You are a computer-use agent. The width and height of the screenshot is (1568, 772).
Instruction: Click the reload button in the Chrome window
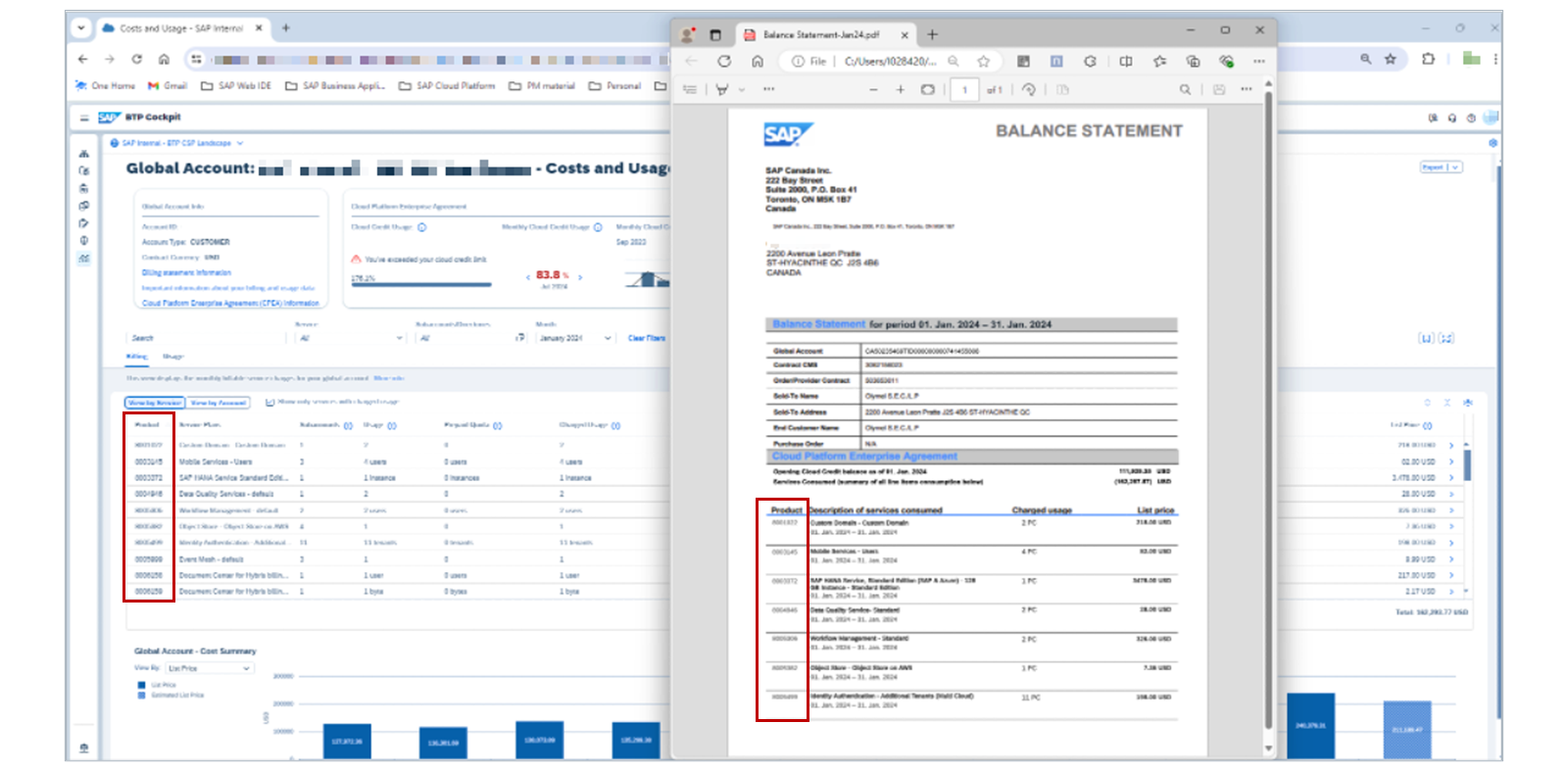[x=136, y=59]
